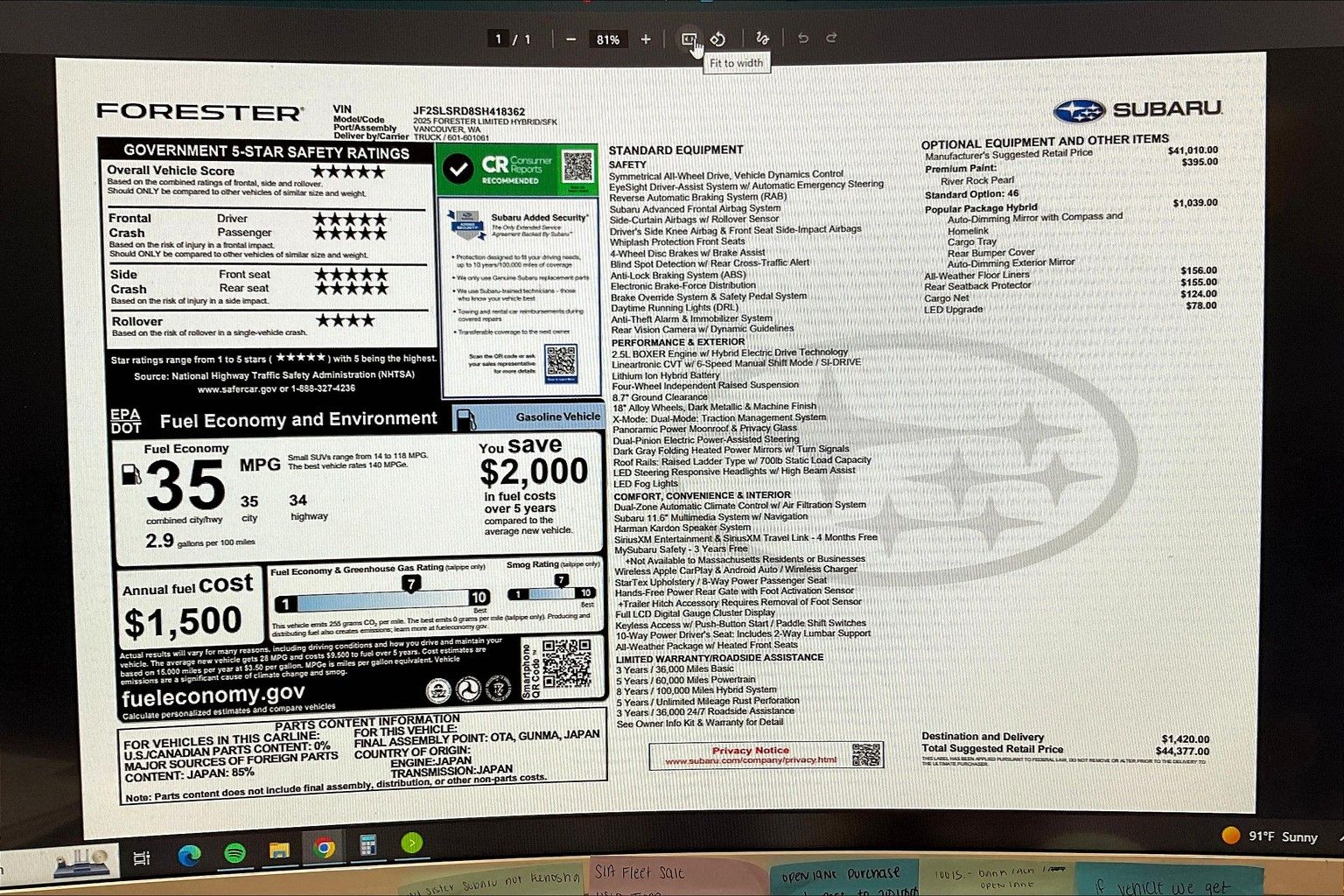The height and width of the screenshot is (896, 1344).
Task: Click 'Overall Vehicle Score' rating row
Action: (x=266, y=178)
